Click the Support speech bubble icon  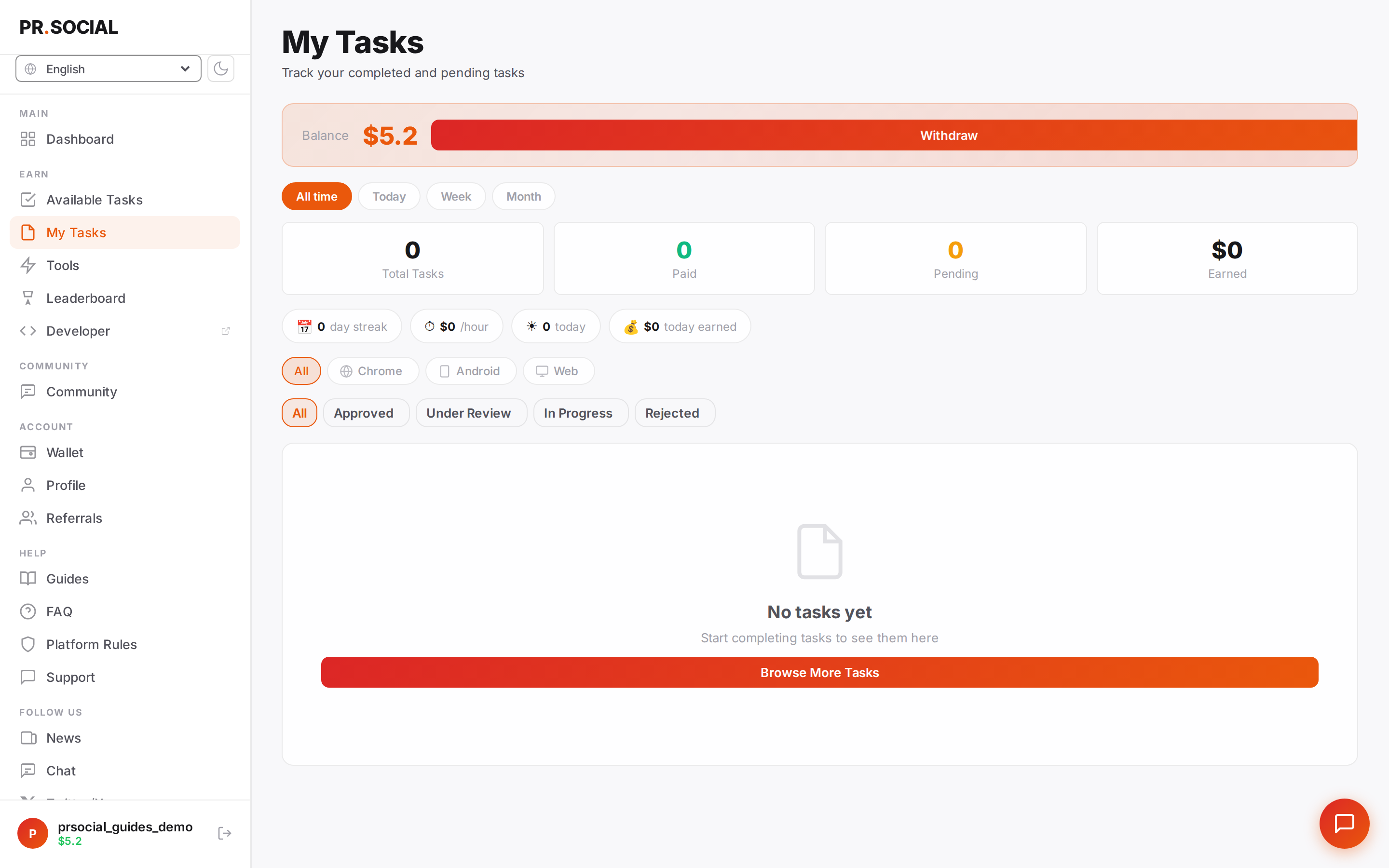[27, 677]
